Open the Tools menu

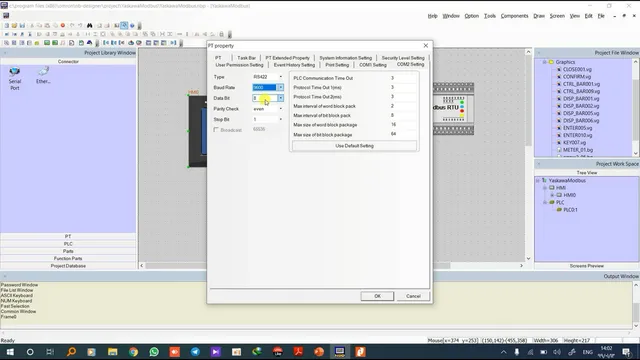tap(490, 16)
